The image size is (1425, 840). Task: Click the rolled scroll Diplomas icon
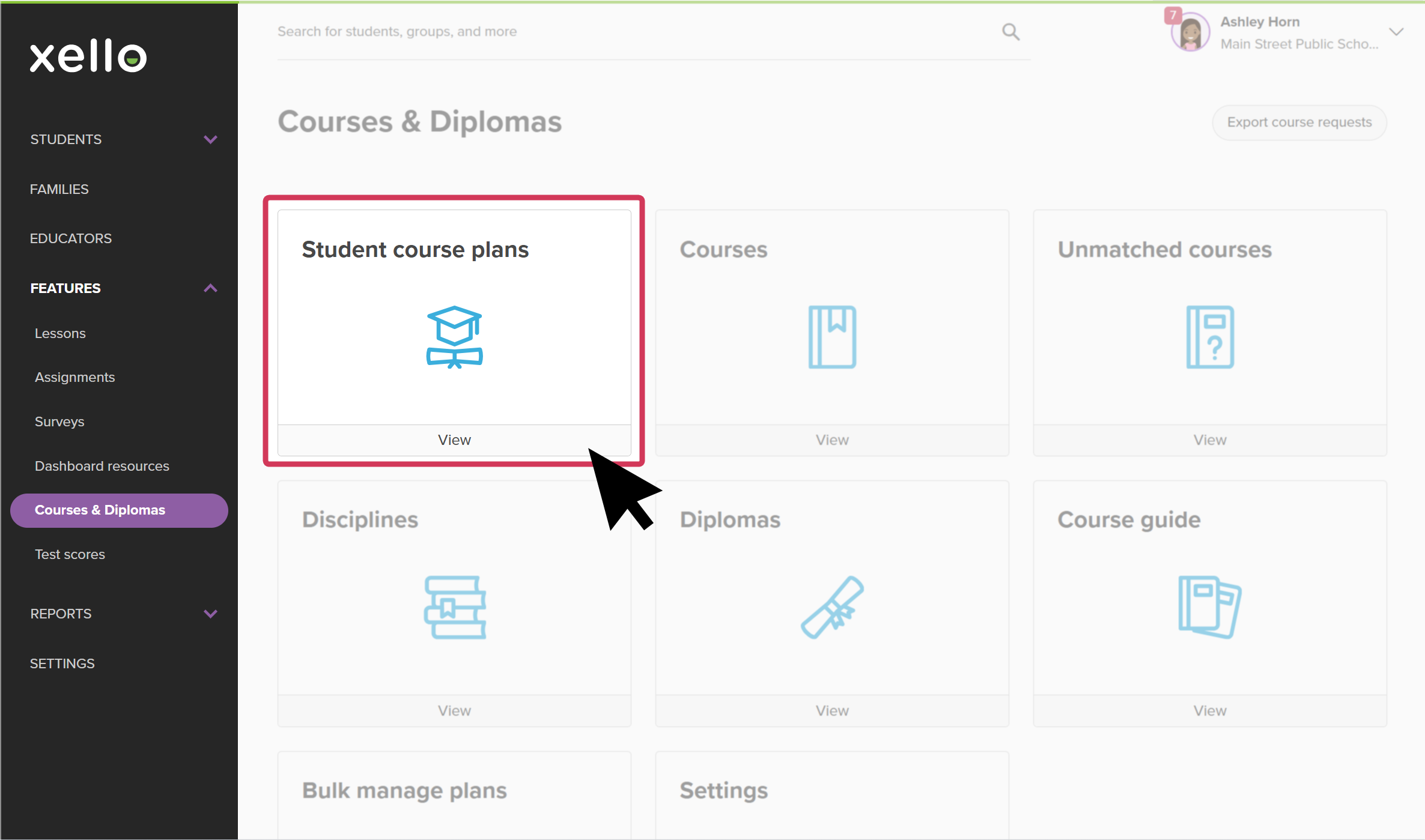click(x=832, y=607)
